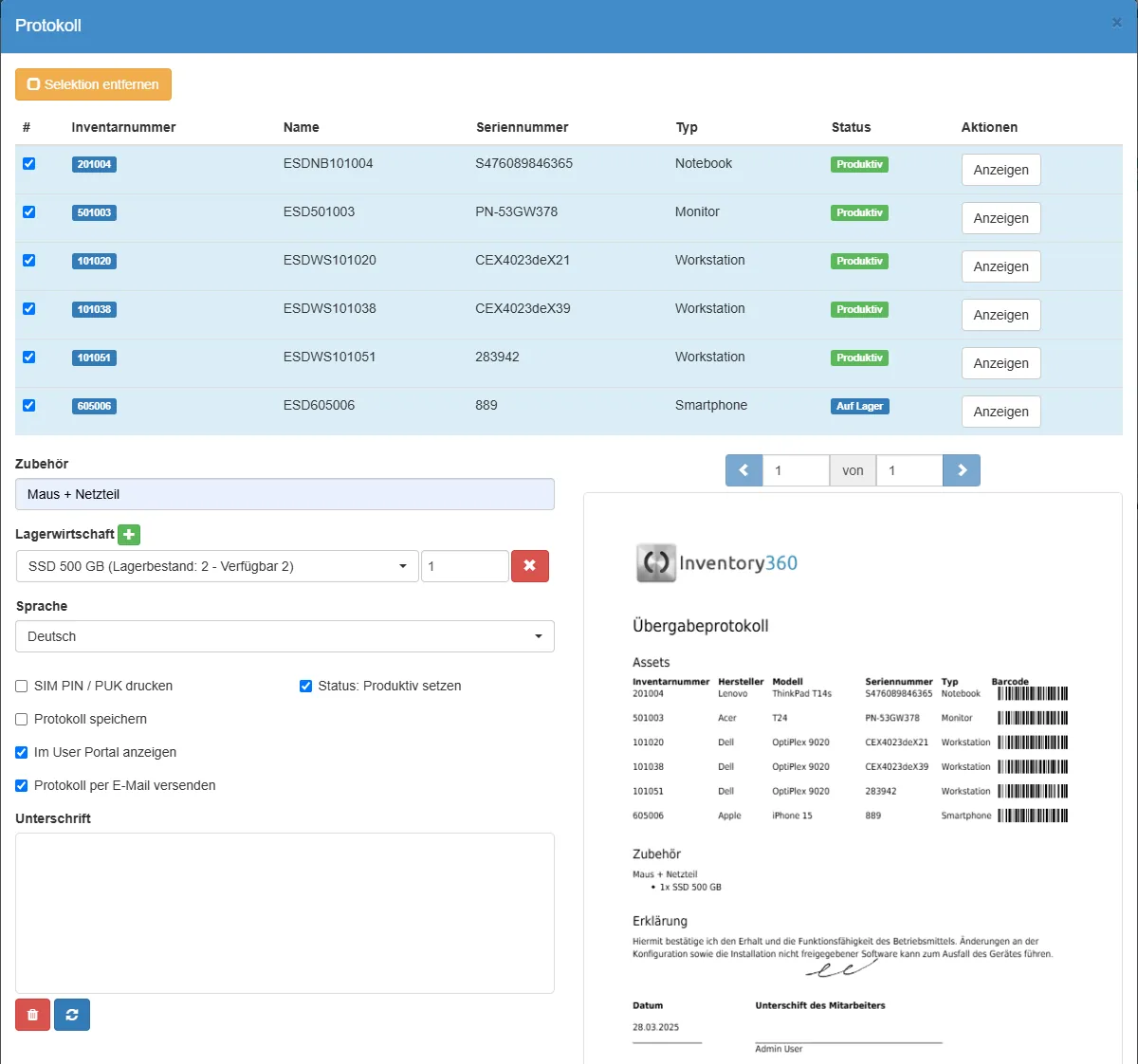Click Anzeigen for ESDWS101051 workstation
This screenshot has height=1064, width=1138.
click(x=1000, y=364)
